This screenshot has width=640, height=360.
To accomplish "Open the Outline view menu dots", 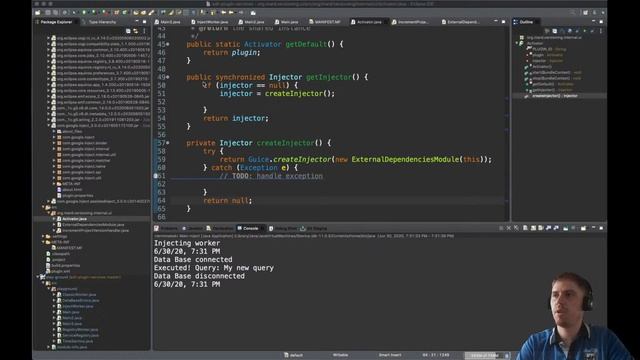I will pos(601,31).
